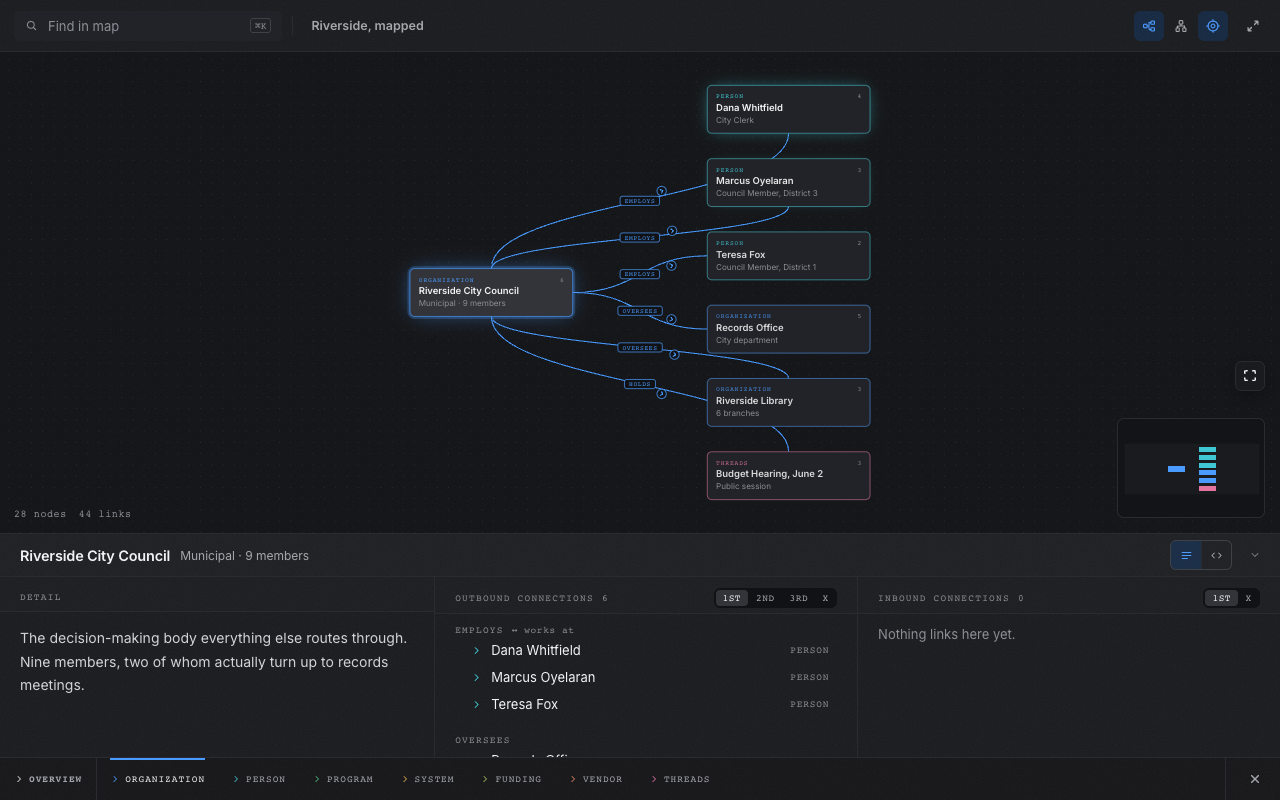1280x800 pixels.
Task: Open the Program tab
Action: pyautogui.click(x=343, y=779)
